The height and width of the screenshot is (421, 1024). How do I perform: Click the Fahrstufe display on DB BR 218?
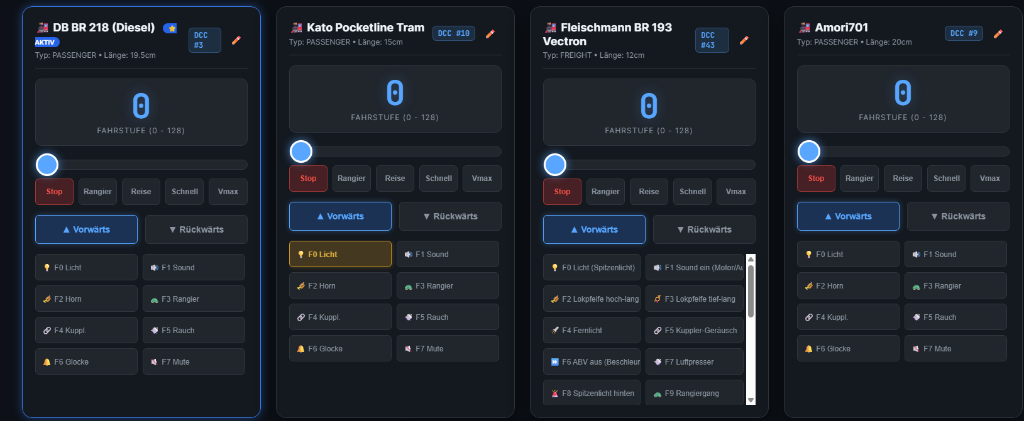141,112
